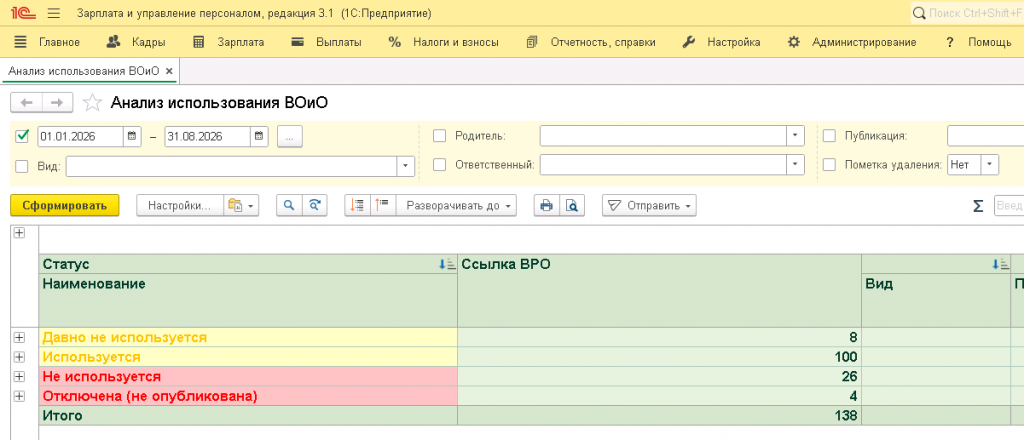Click the magnifier Find icon in toolbar
The height and width of the screenshot is (440, 1024).
[x=289, y=206]
